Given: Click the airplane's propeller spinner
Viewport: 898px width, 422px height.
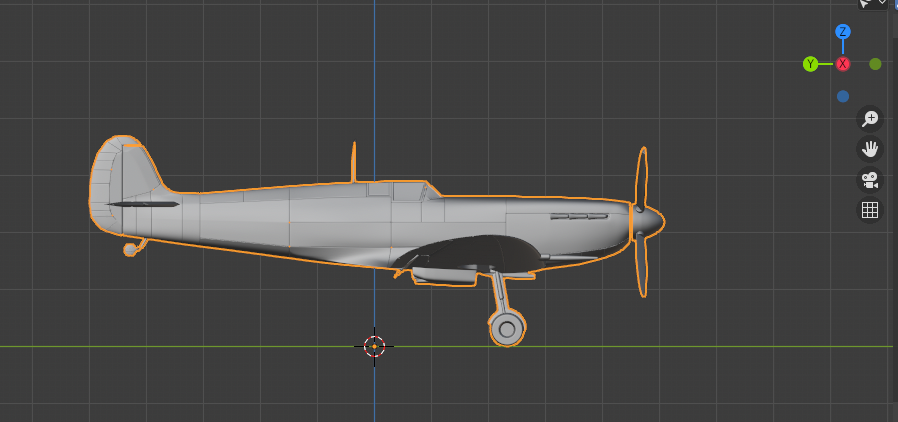Looking at the screenshot, I should (648, 221).
